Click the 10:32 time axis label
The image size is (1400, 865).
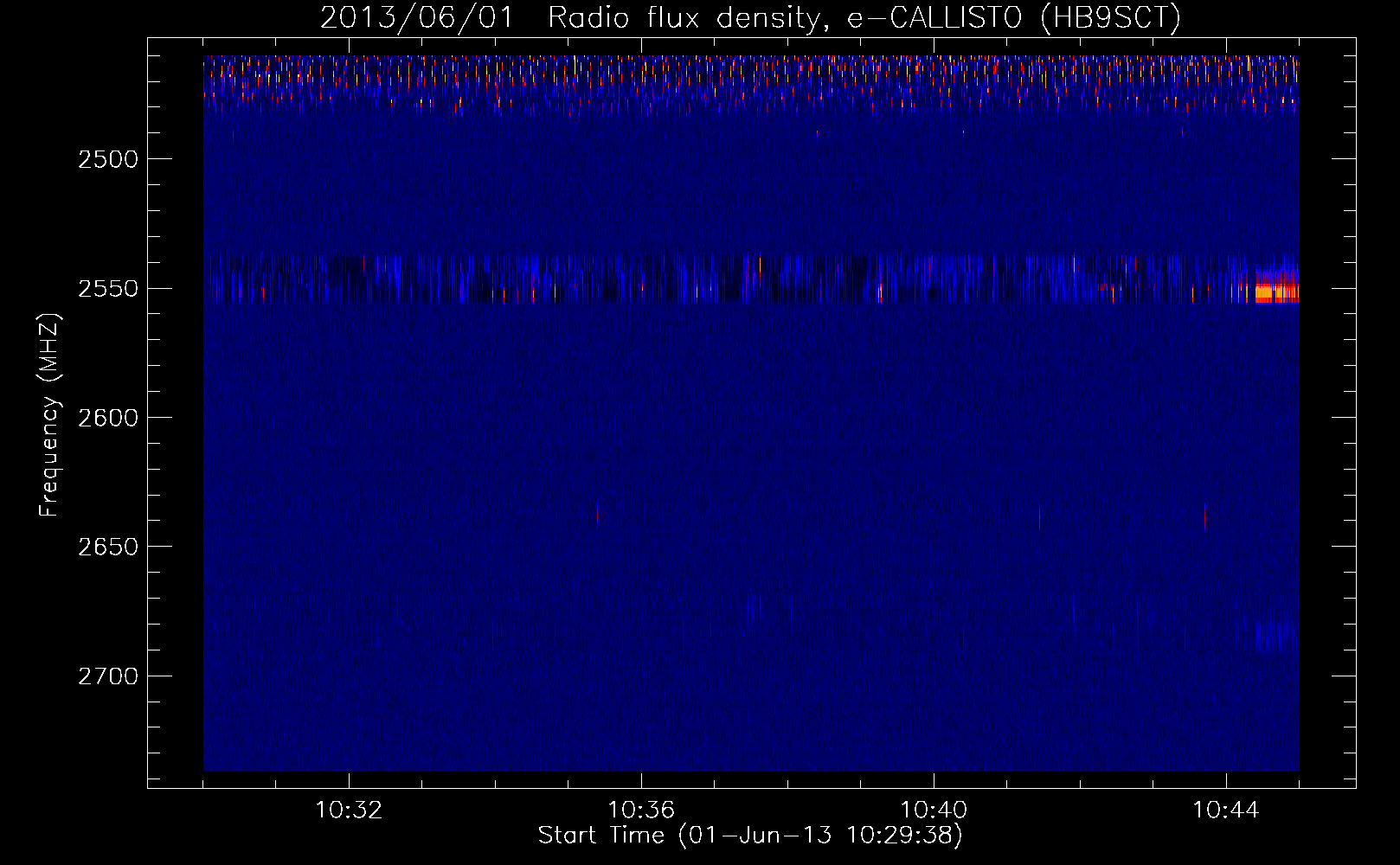click(349, 811)
